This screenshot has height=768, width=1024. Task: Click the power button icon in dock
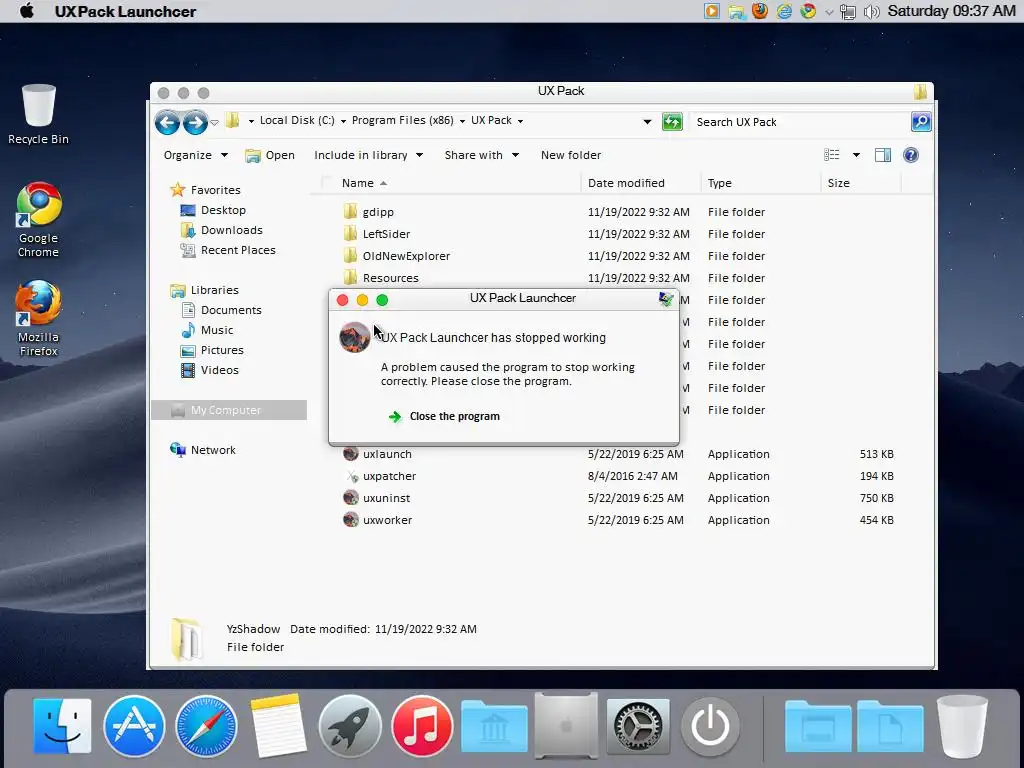pos(711,726)
